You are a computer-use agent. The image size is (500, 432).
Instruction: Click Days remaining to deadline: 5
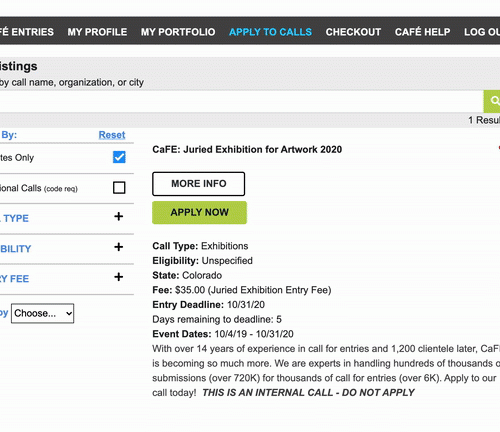[x=217, y=319]
